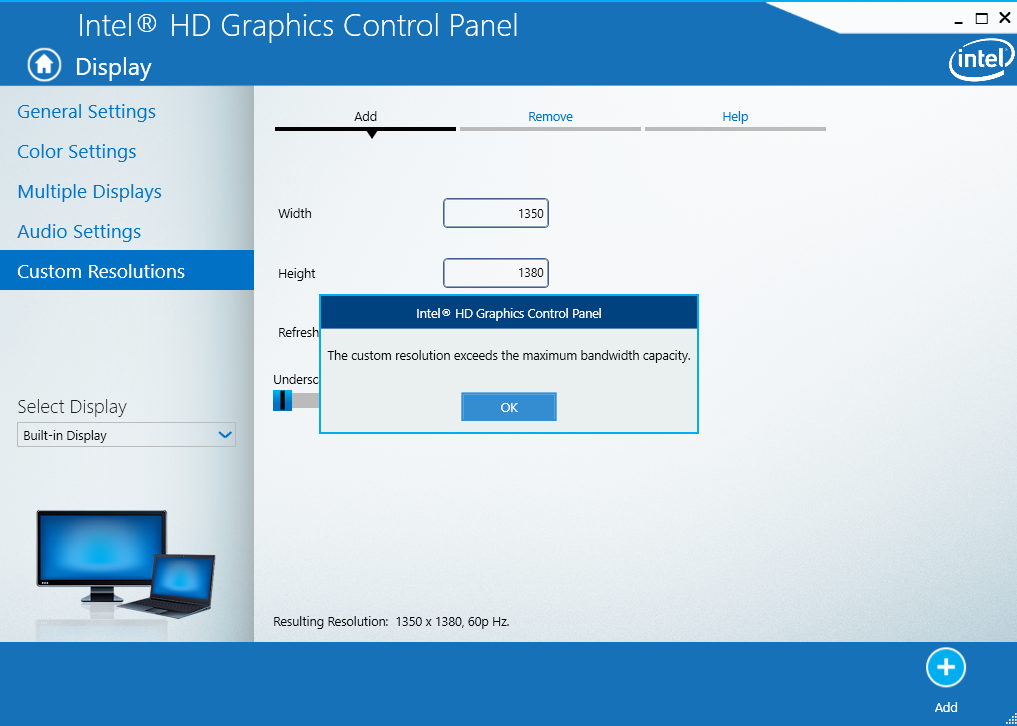This screenshot has width=1017, height=726.
Task: Go to the Home screen icon
Action: pyautogui.click(x=44, y=65)
